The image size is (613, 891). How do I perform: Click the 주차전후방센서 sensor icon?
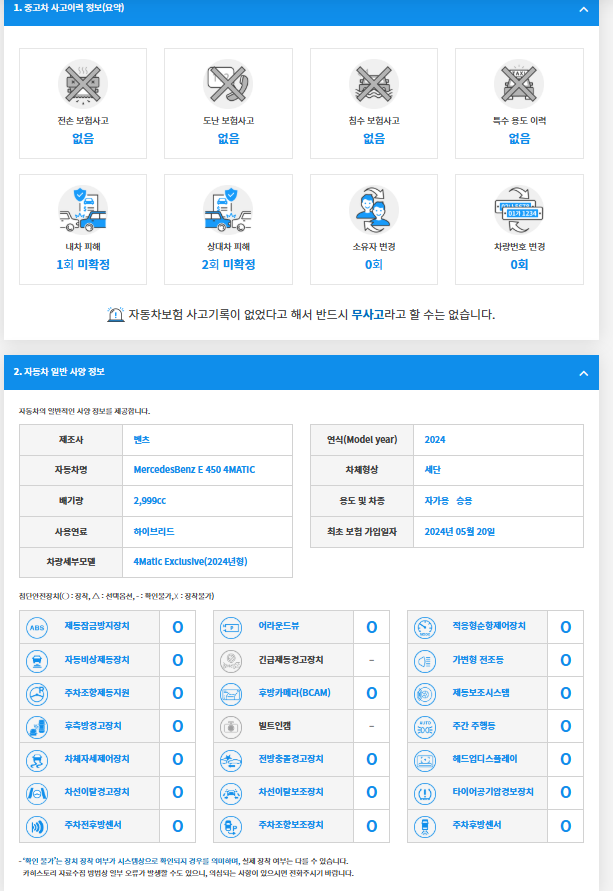point(37,826)
